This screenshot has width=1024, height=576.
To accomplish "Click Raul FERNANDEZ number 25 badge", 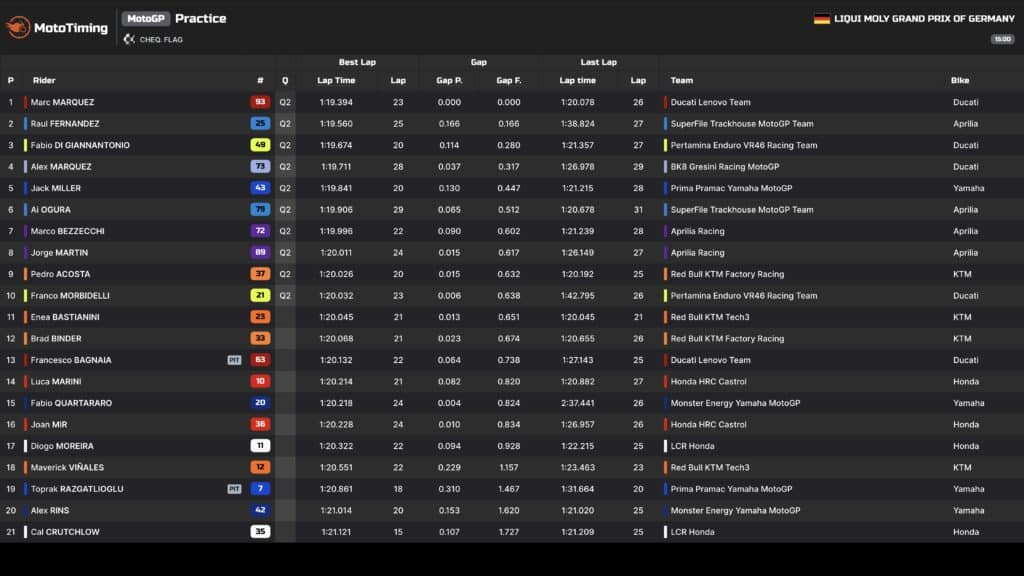I will 260,123.
